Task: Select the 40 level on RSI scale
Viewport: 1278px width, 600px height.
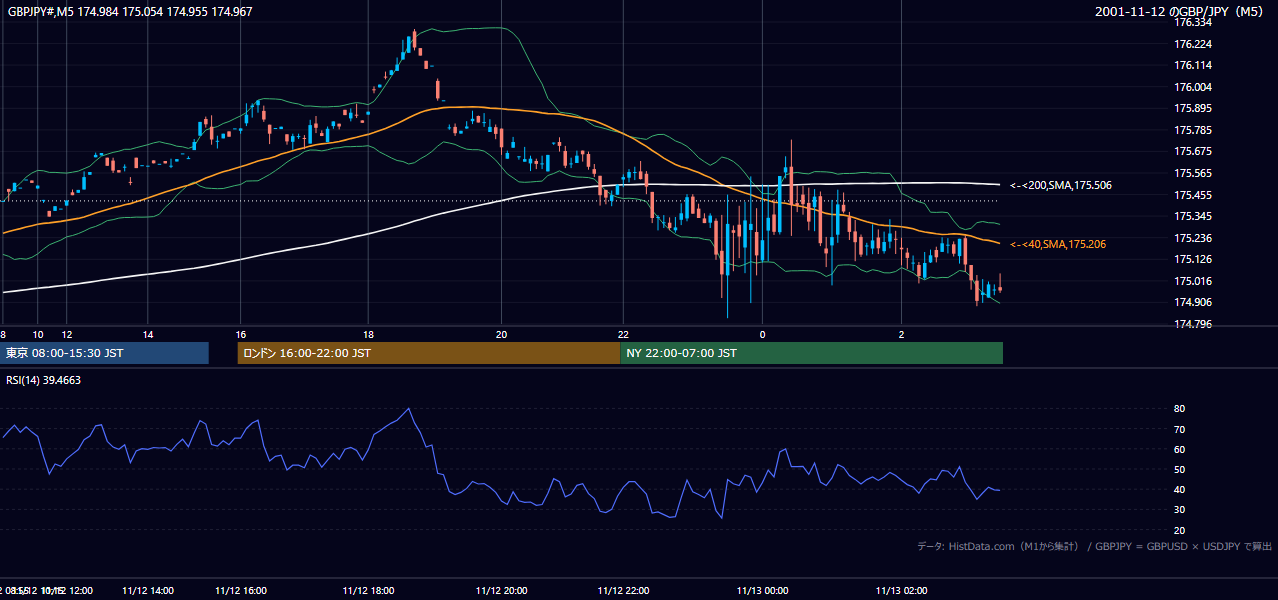Action: pos(1180,490)
